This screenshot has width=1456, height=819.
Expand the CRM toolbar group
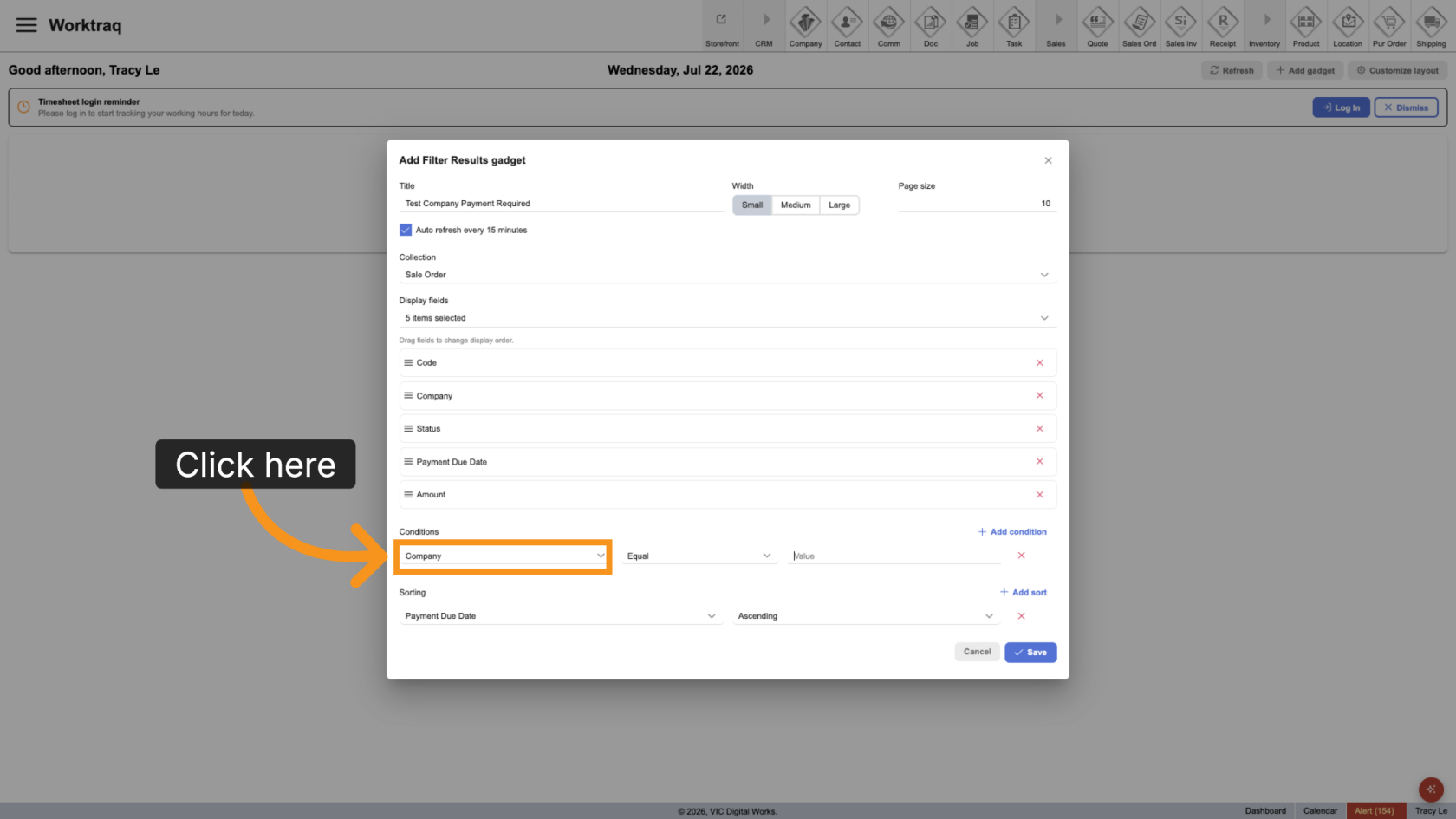(x=764, y=26)
